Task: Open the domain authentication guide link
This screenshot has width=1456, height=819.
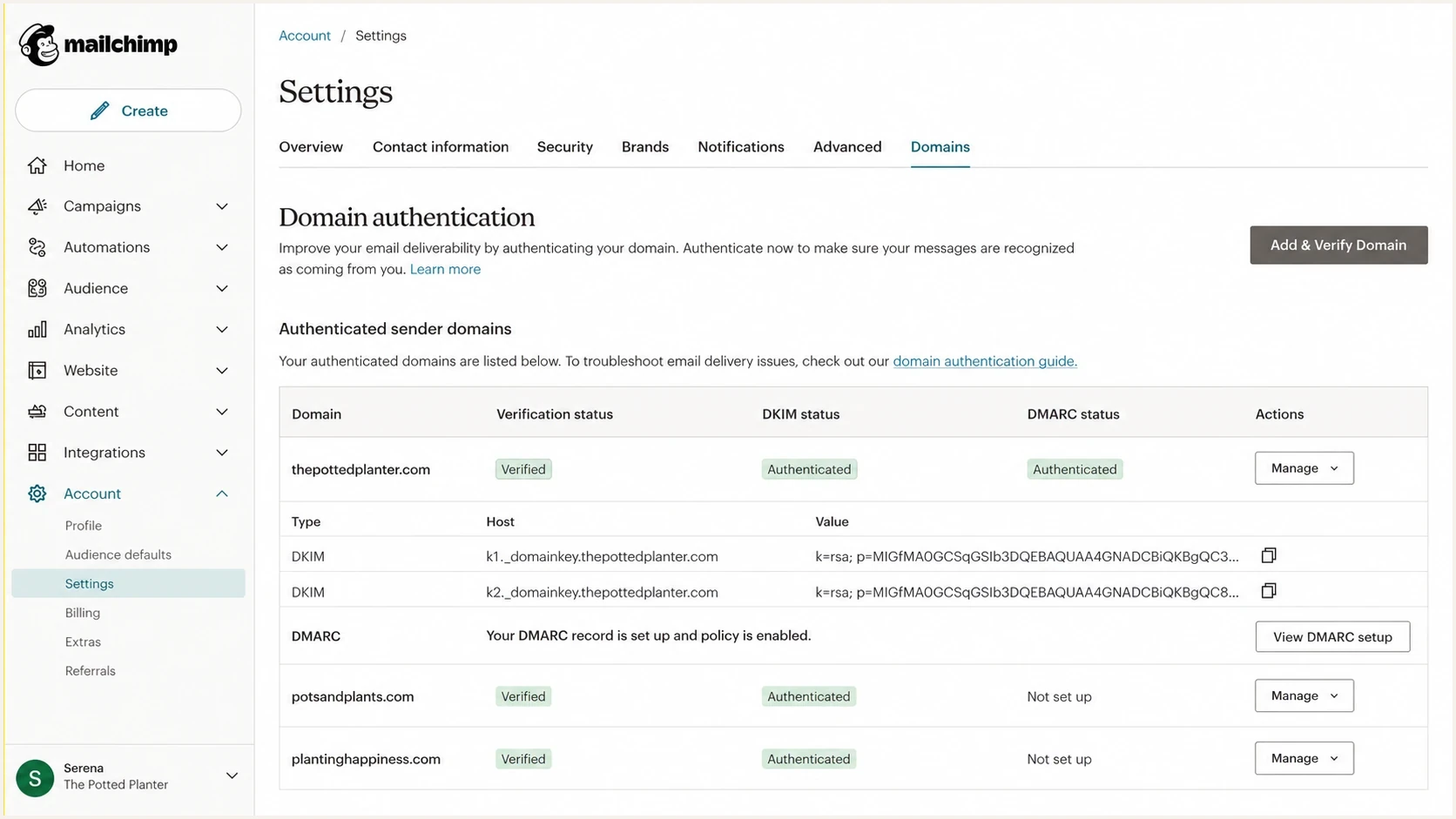Action: click(985, 361)
